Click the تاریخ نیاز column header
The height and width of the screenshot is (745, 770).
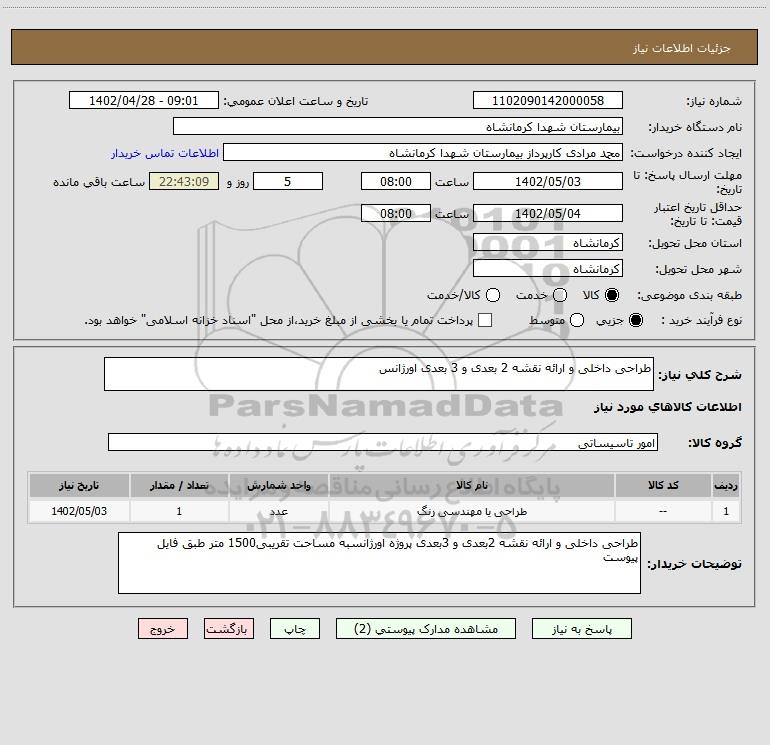point(79,485)
